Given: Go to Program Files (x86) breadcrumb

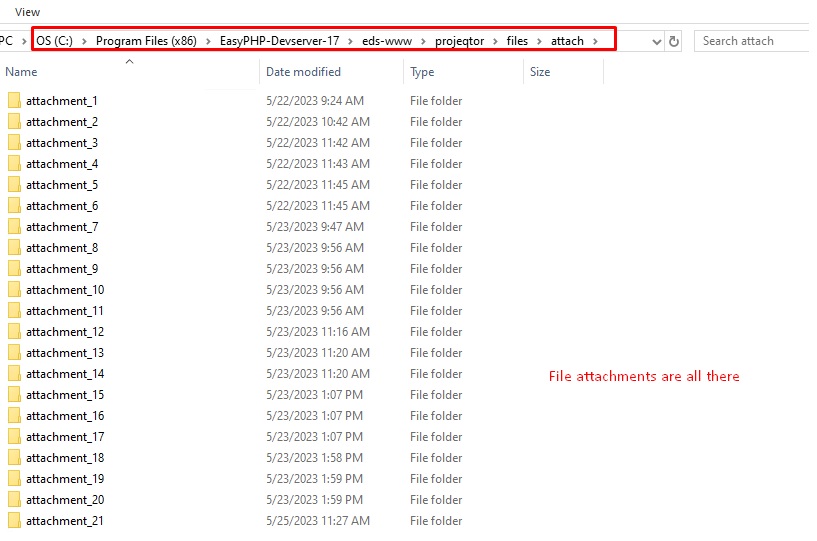Looking at the screenshot, I should 146,41.
